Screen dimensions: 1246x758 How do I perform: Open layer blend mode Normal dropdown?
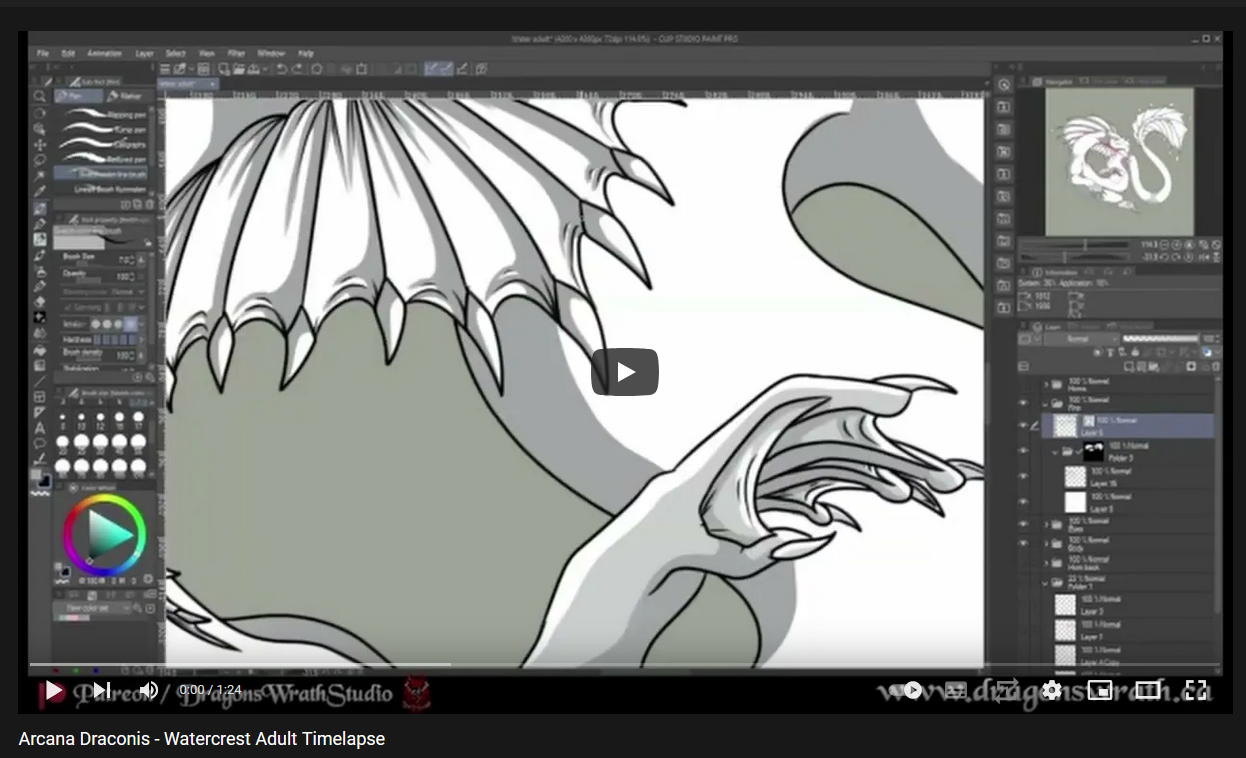(1082, 339)
